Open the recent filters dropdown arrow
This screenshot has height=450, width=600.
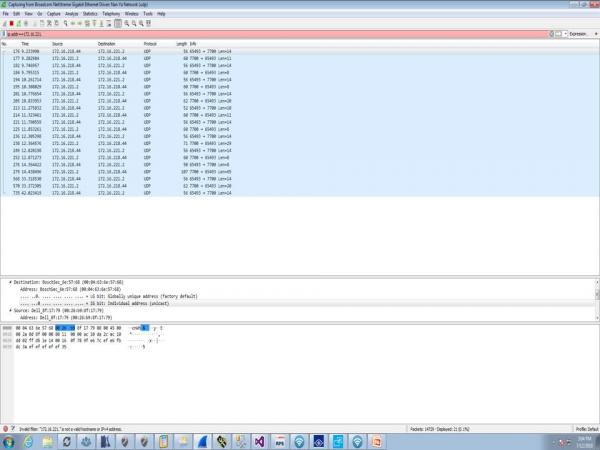[565, 34]
